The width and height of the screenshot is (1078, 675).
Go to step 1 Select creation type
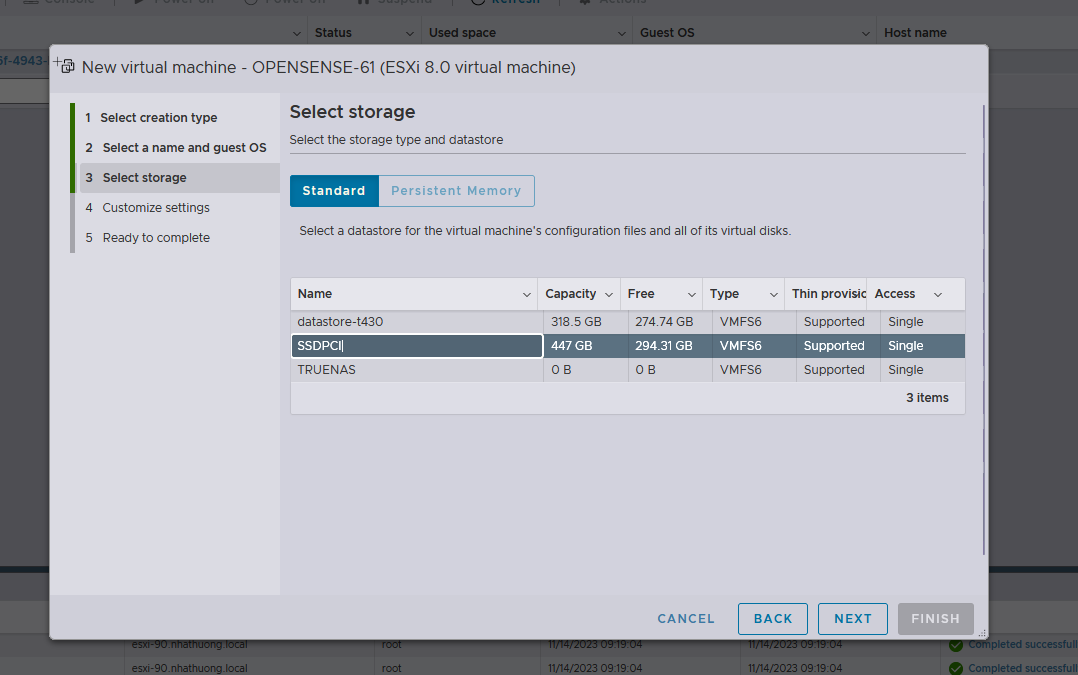tap(158, 118)
